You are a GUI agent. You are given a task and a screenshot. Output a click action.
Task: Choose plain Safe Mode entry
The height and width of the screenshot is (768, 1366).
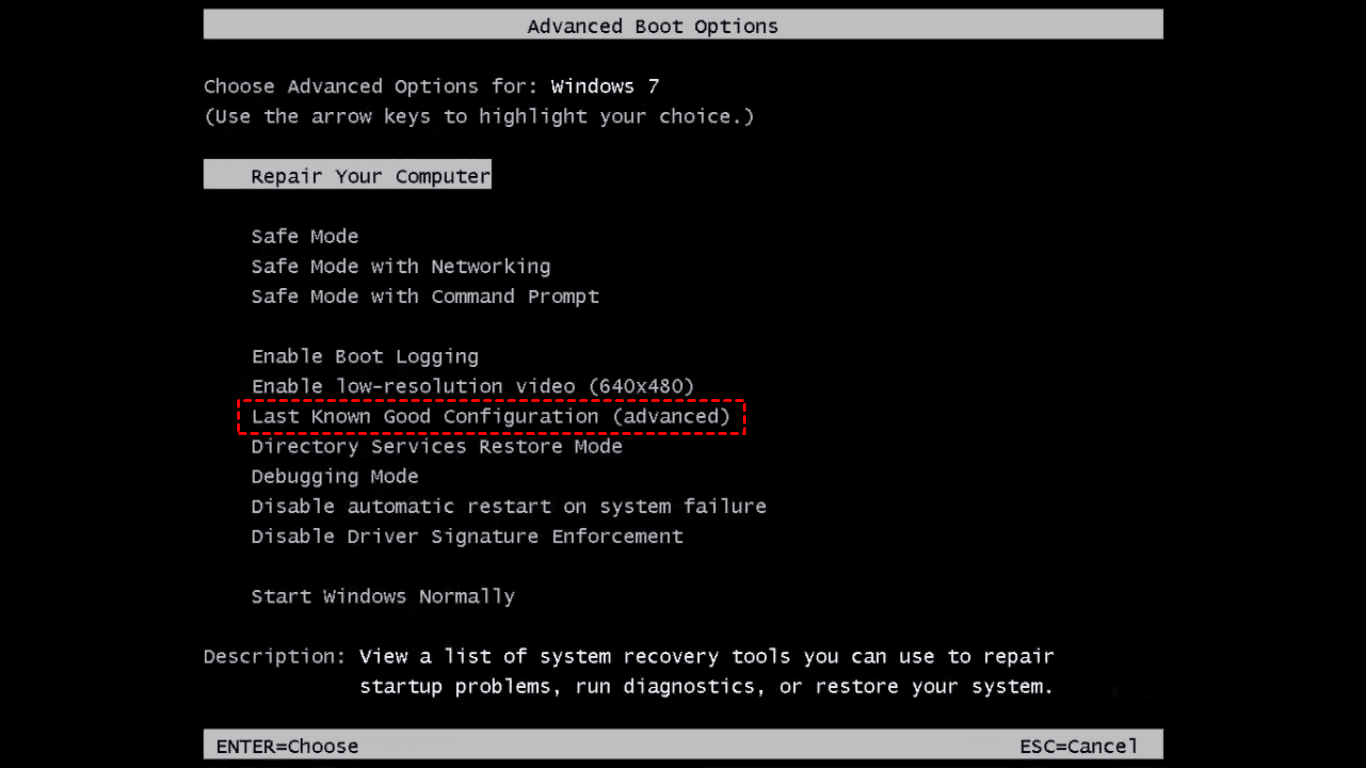(304, 237)
